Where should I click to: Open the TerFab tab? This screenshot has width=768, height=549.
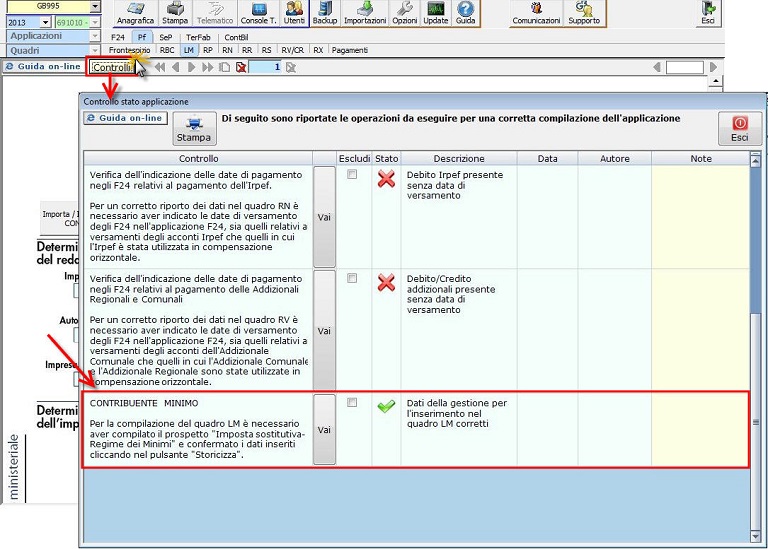pyautogui.click(x=198, y=37)
